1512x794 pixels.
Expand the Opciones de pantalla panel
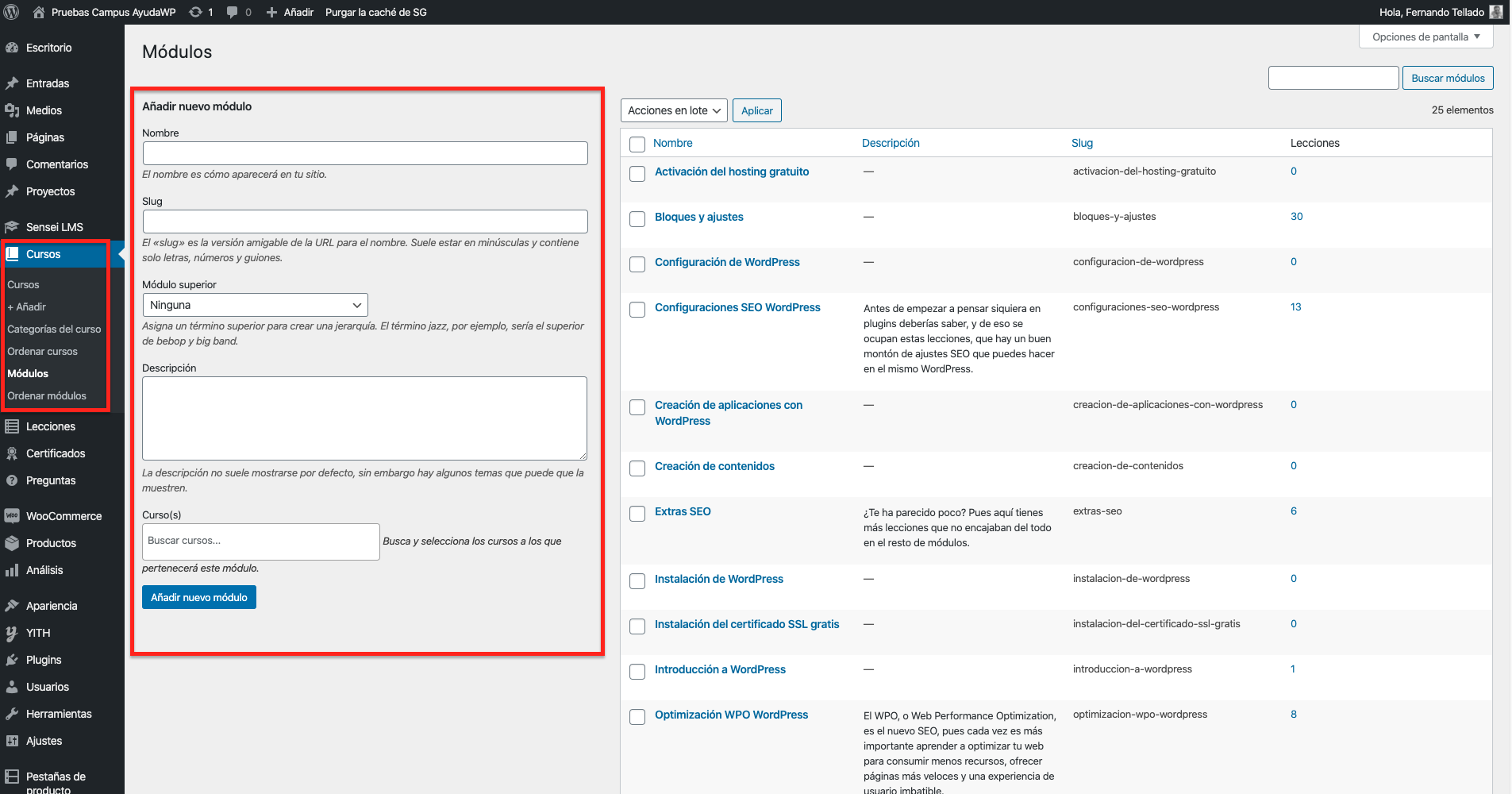[x=1425, y=37]
